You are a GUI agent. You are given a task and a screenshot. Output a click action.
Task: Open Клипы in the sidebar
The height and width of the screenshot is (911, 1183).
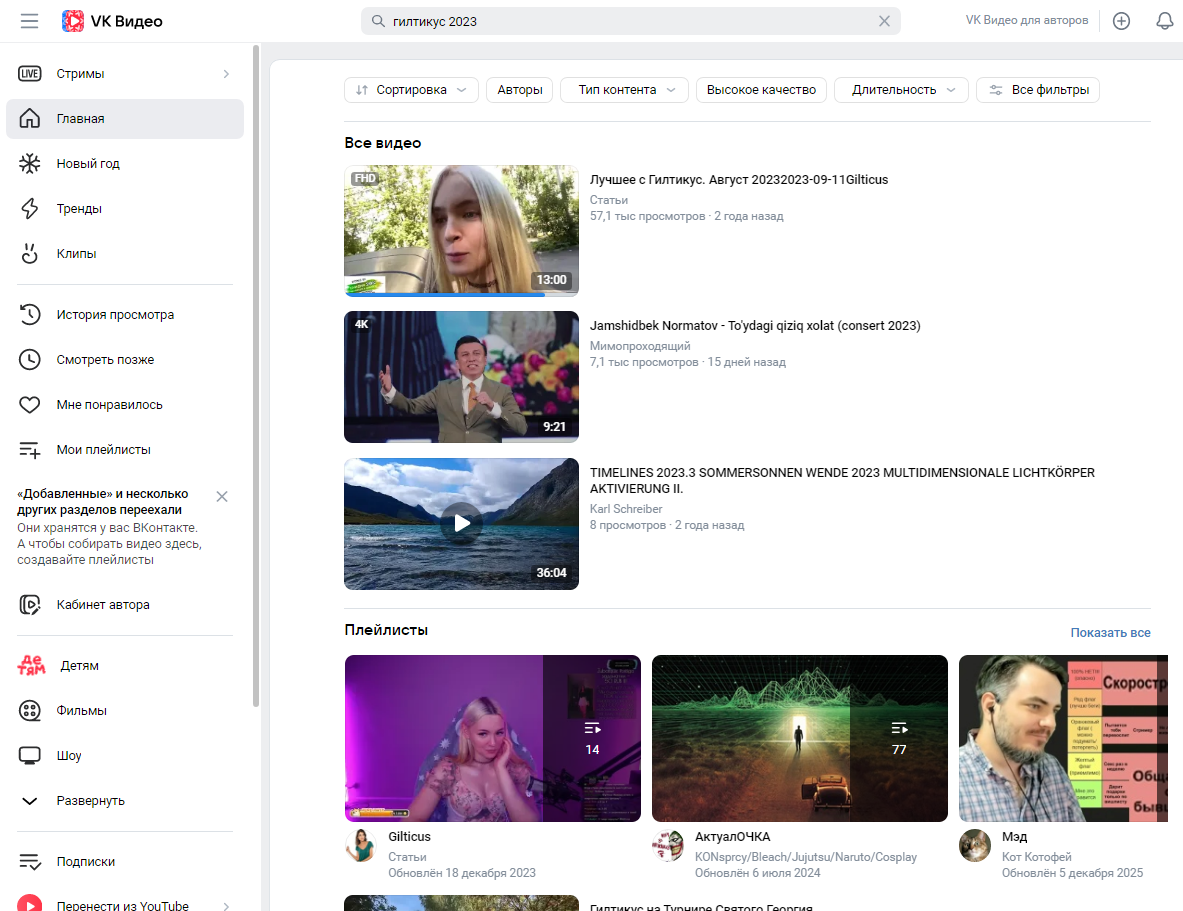[124, 254]
